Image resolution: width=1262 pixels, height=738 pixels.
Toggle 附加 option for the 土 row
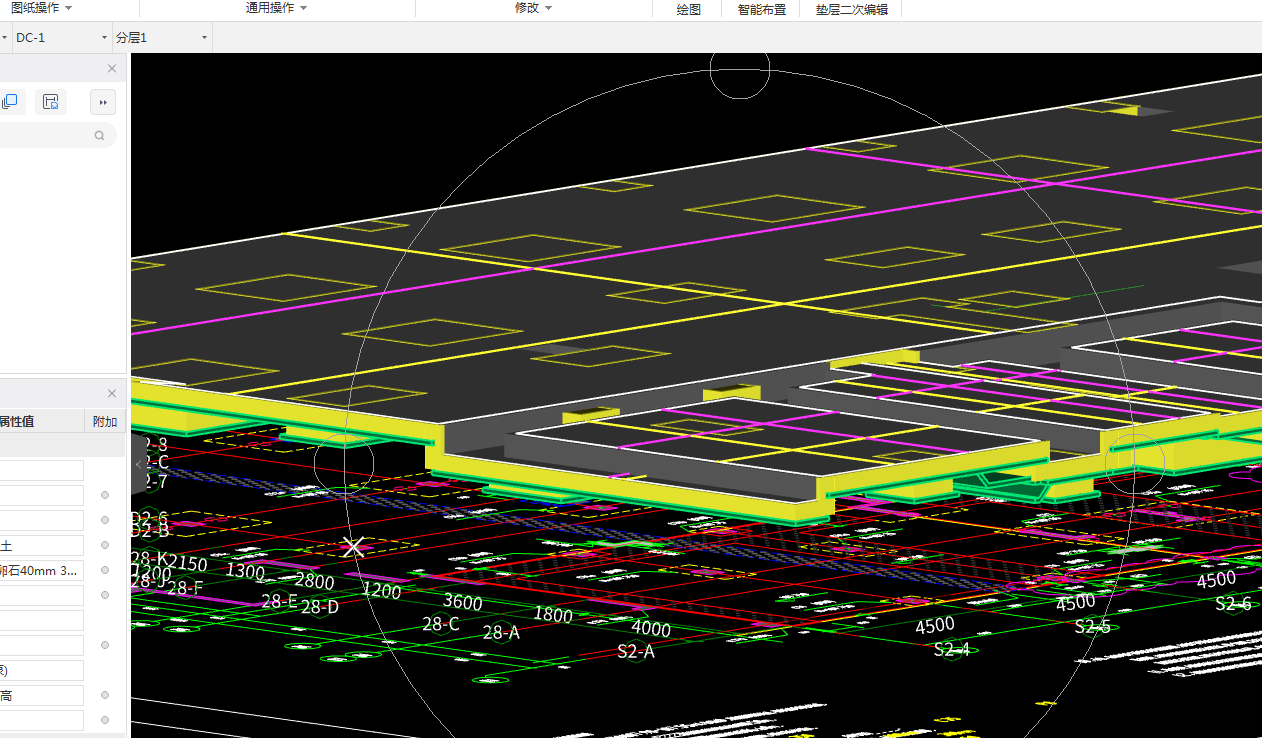click(x=105, y=545)
